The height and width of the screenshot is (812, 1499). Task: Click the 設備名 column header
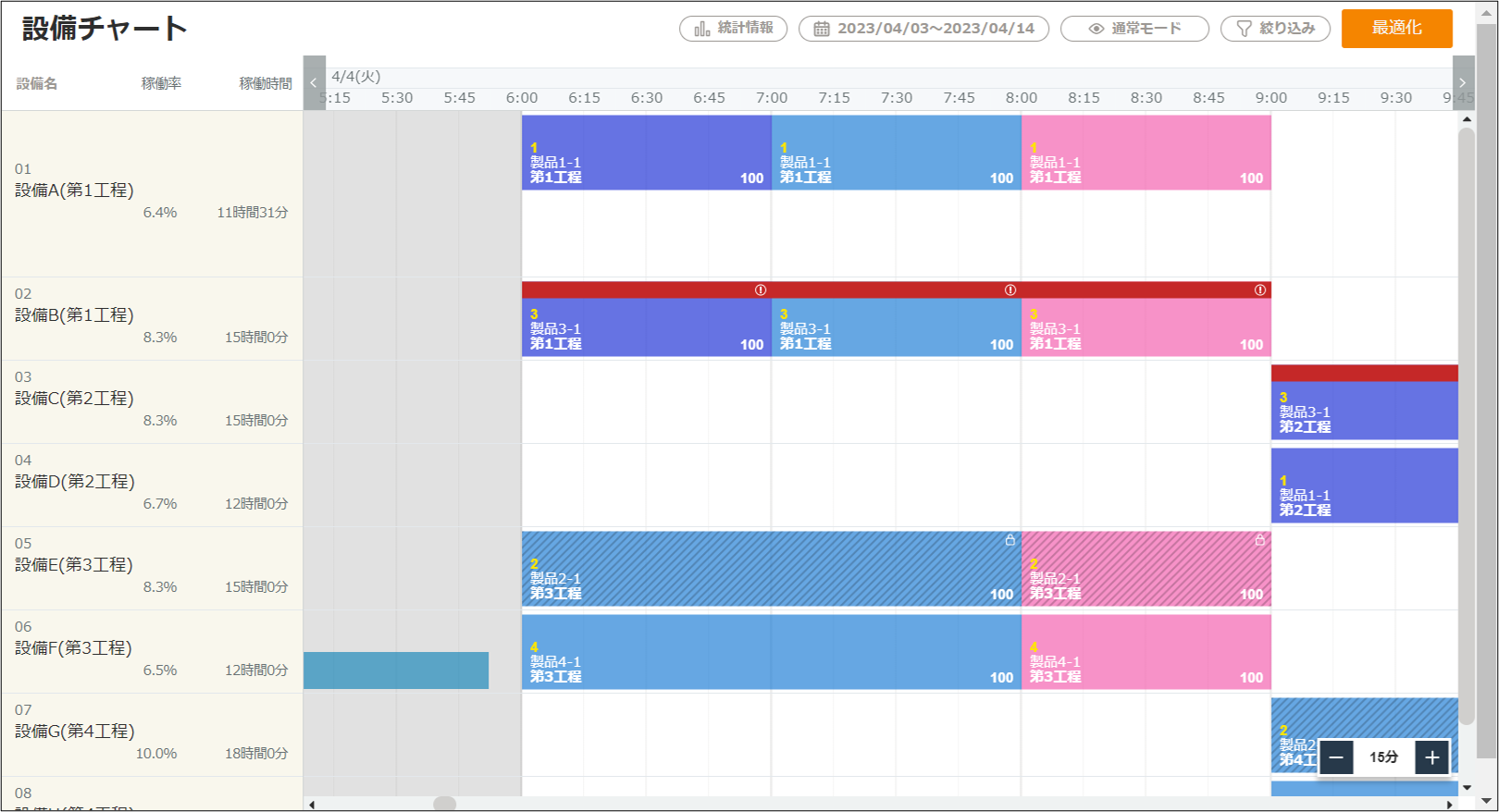[x=37, y=83]
